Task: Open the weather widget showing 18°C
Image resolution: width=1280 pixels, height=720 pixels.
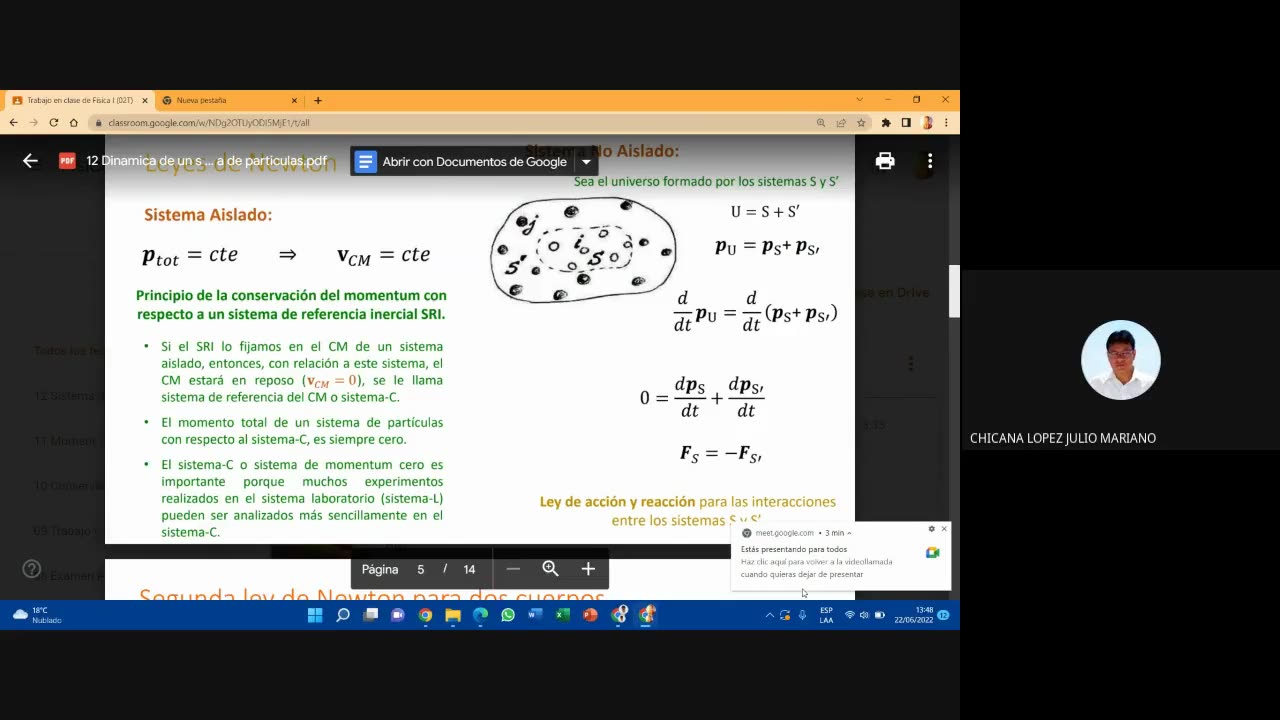Action: click(37, 615)
